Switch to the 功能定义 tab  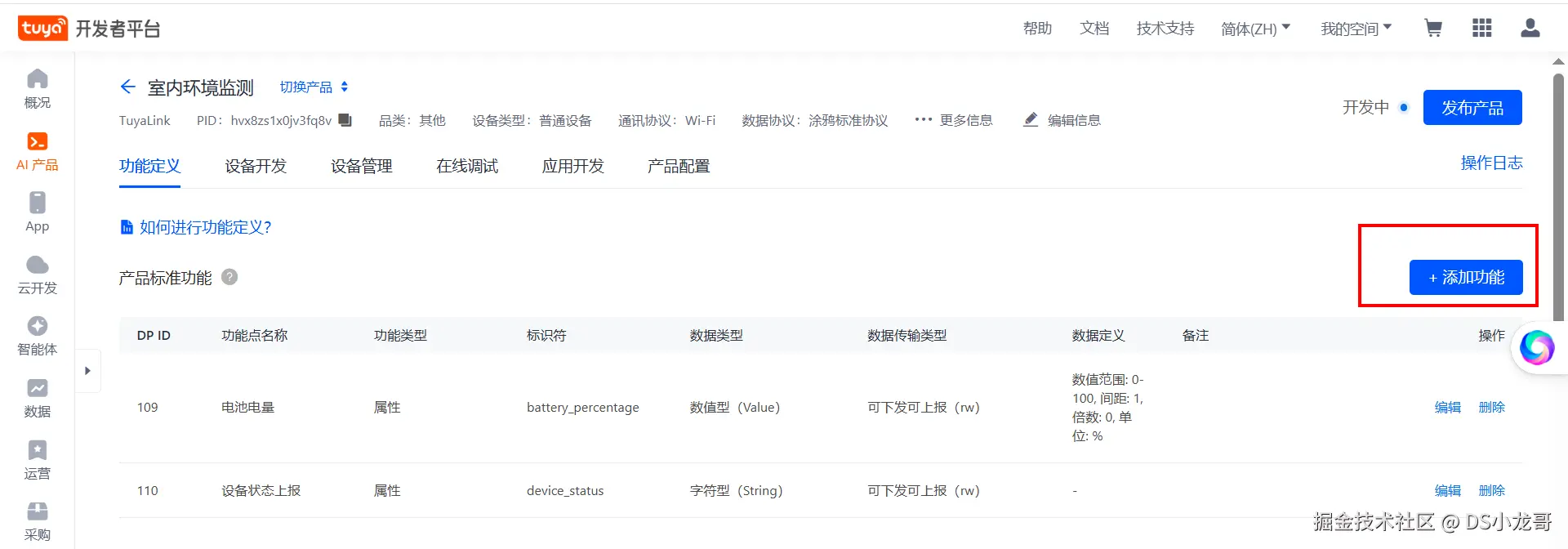(149, 166)
